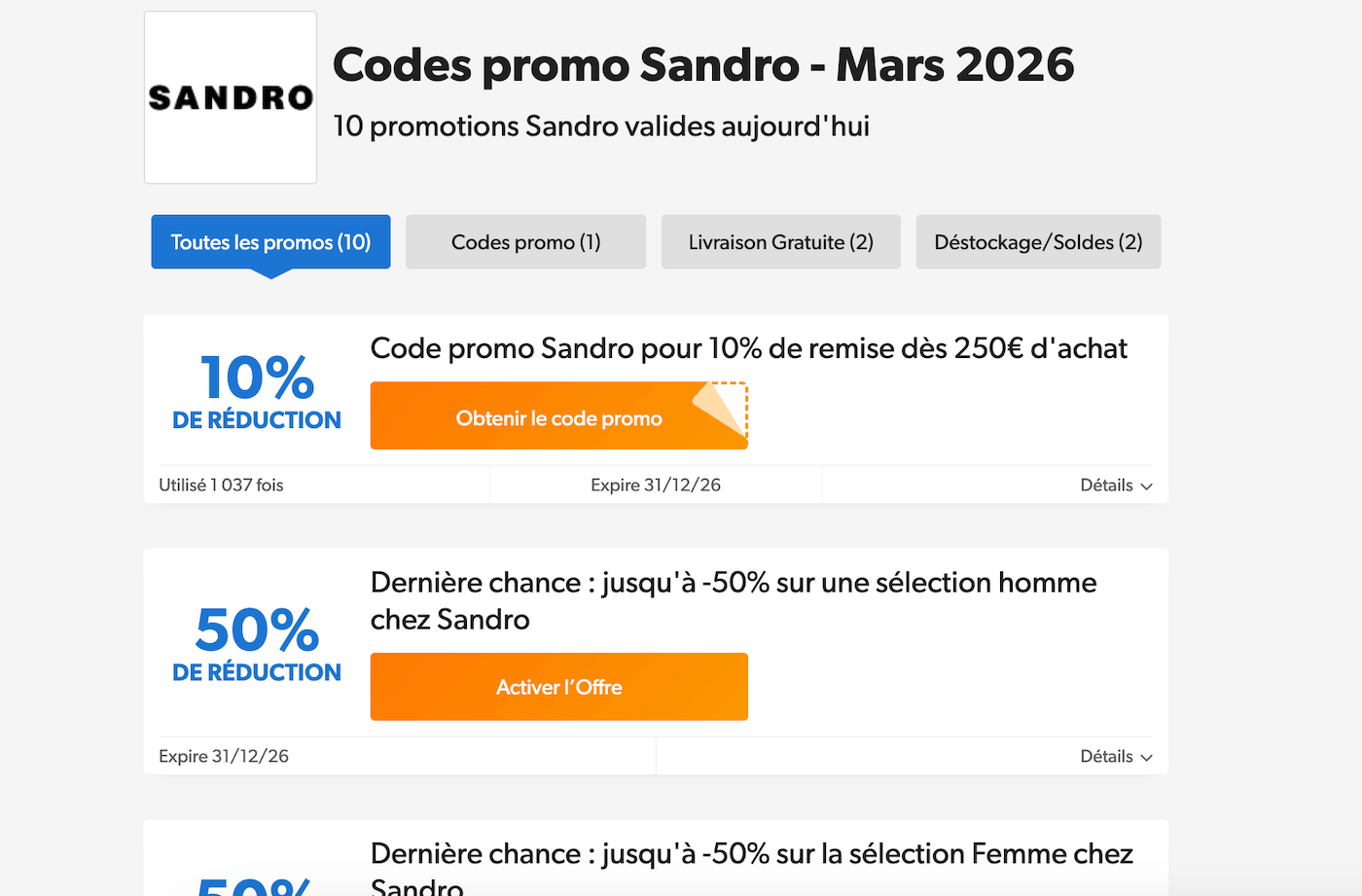Open the Détails chevron on the 10% offer
The height and width of the screenshot is (896, 1362).
click(x=1116, y=484)
